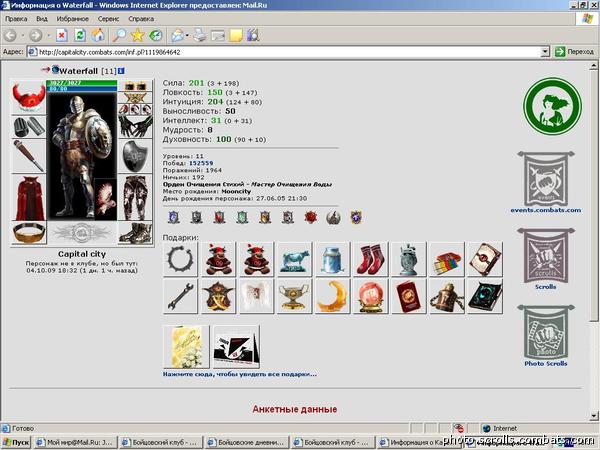Open History clock icon in toolbar
This screenshot has height=450, width=600.
click(x=156, y=36)
